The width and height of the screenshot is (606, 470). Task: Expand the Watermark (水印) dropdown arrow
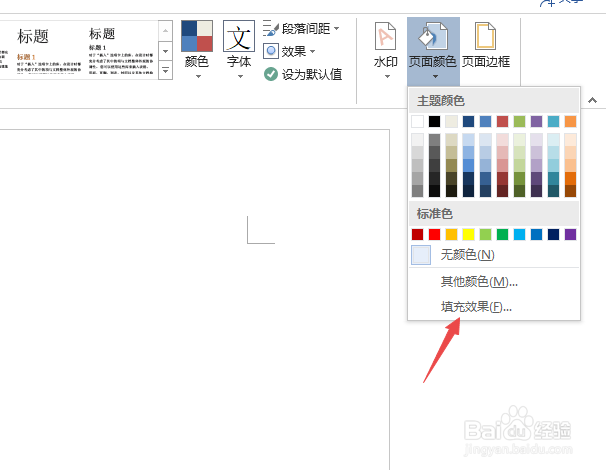(387, 77)
